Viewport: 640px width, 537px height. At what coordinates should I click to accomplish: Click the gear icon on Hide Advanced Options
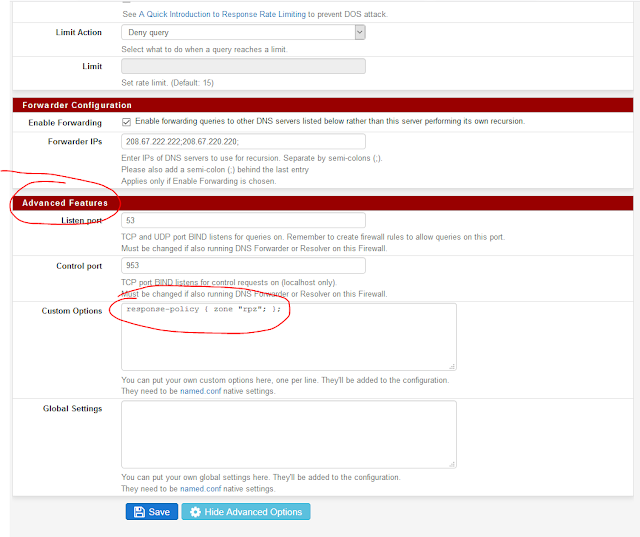coord(196,512)
